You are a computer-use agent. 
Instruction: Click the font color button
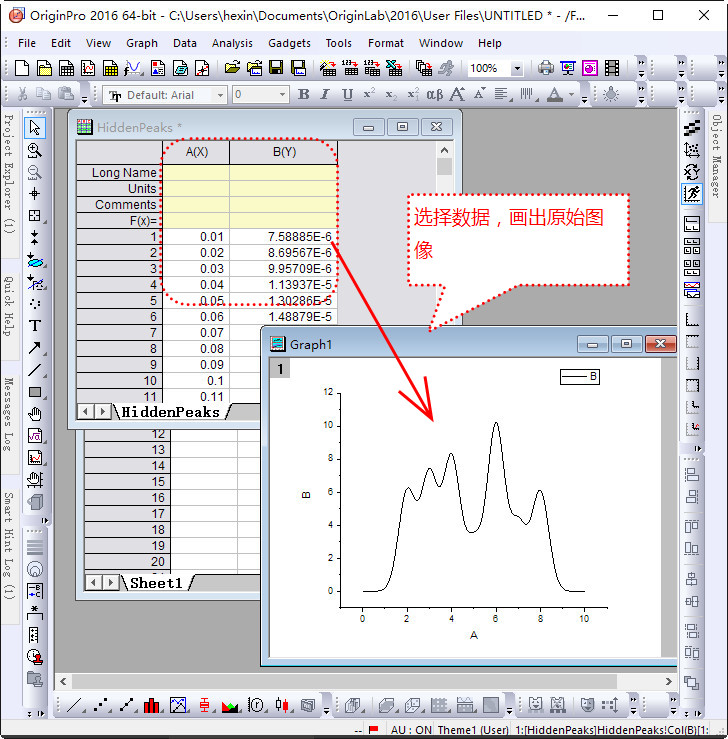(556, 95)
